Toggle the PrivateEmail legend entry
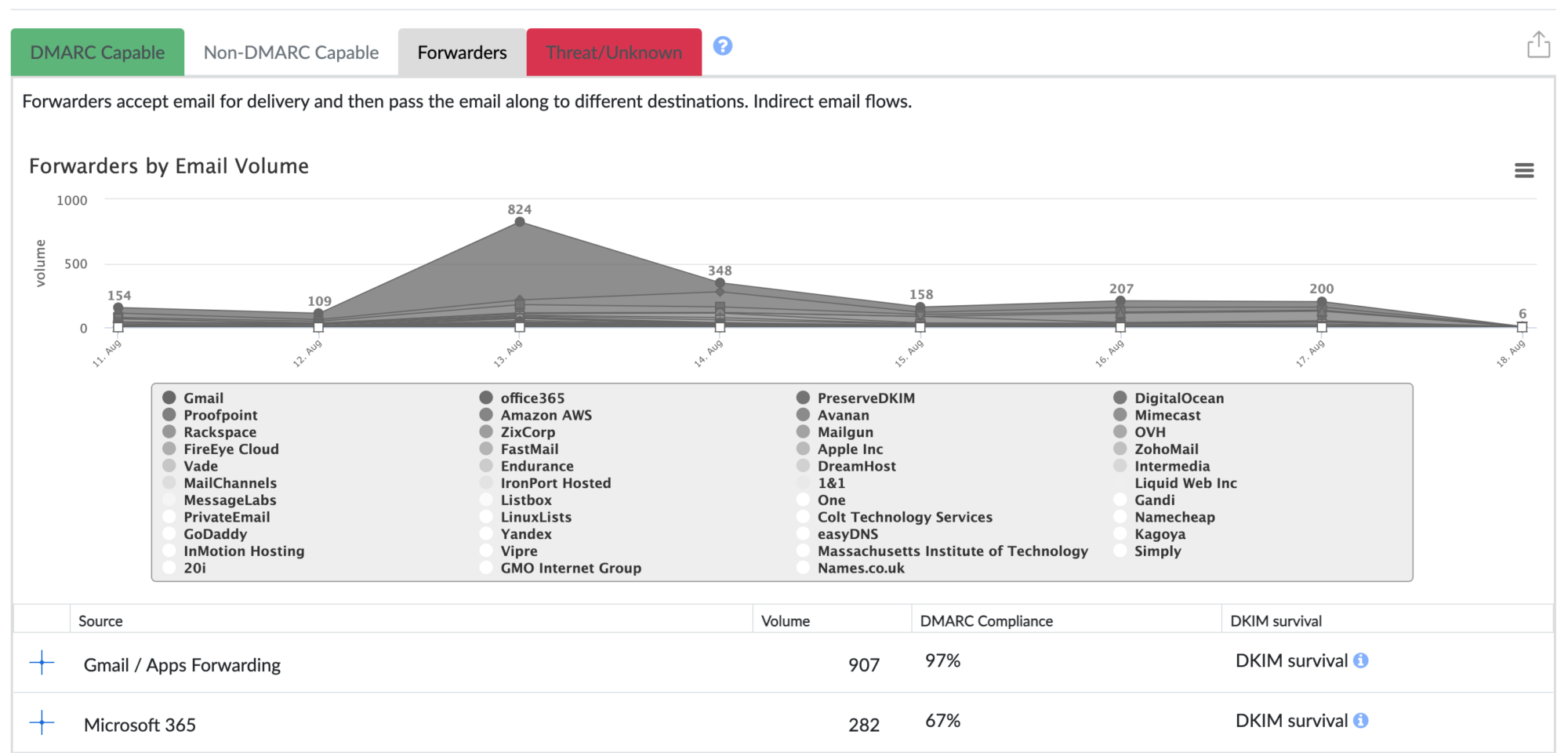 pyautogui.click(x=216, y=517)
